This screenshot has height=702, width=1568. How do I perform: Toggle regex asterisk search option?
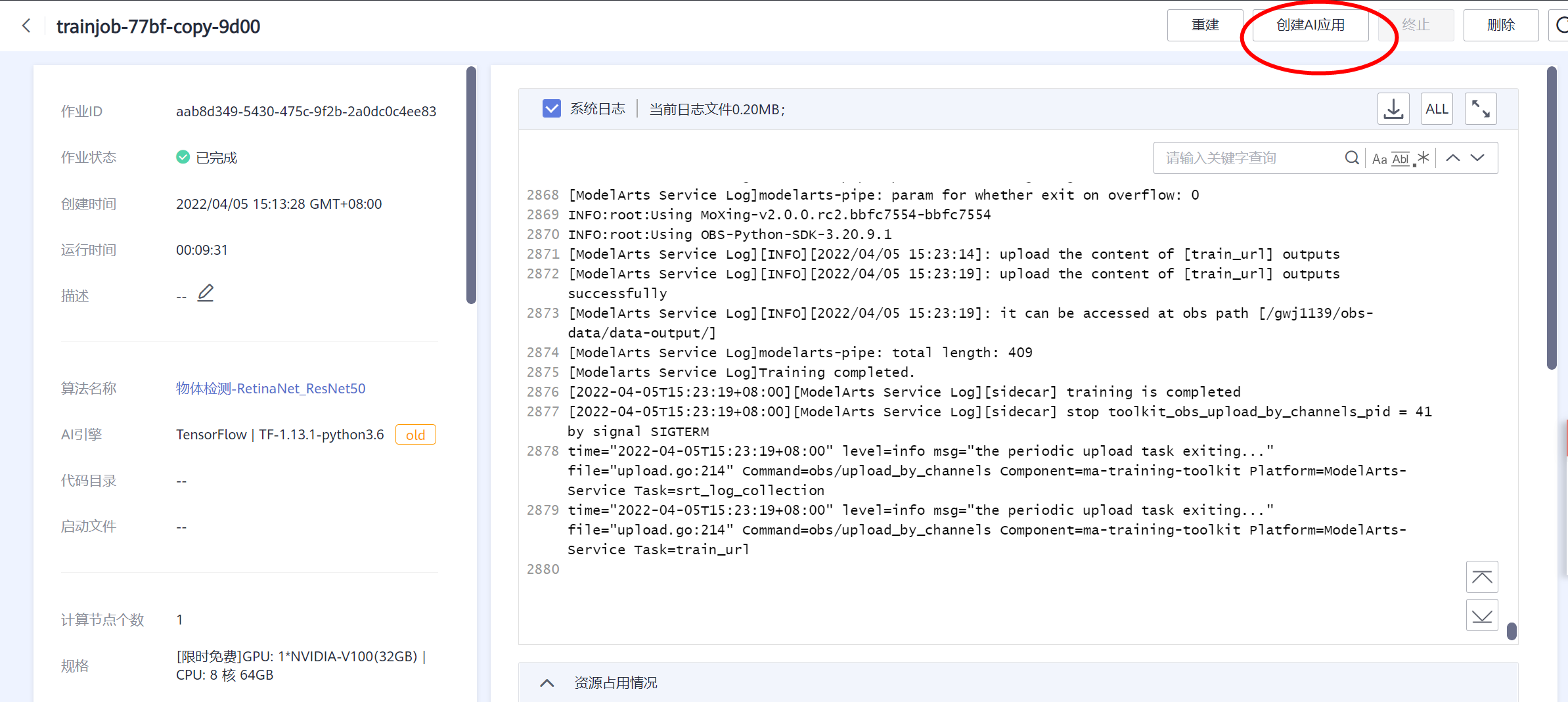click(1423, 158)
